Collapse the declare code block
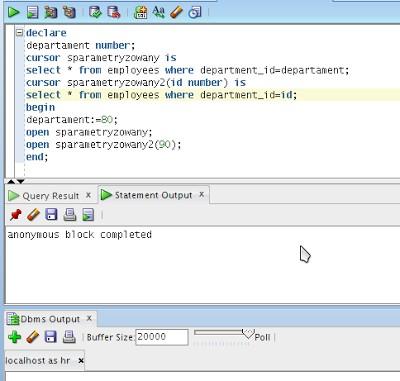This screenshot has width=400, height=381. [20, 32]
